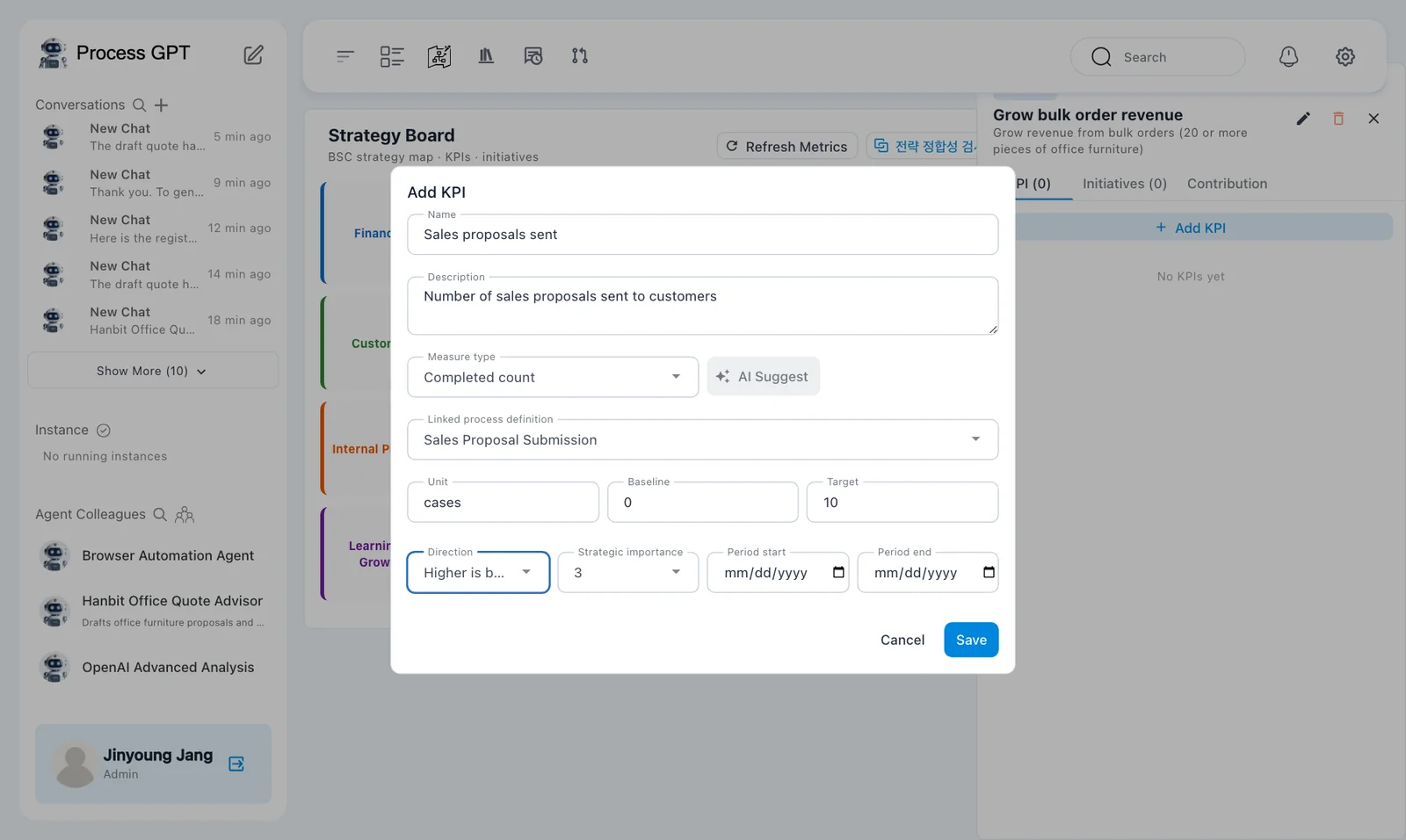Screen dimensions: 1406x840
Task: Click Refresh Metrics button
Action: tap(787, 147)
